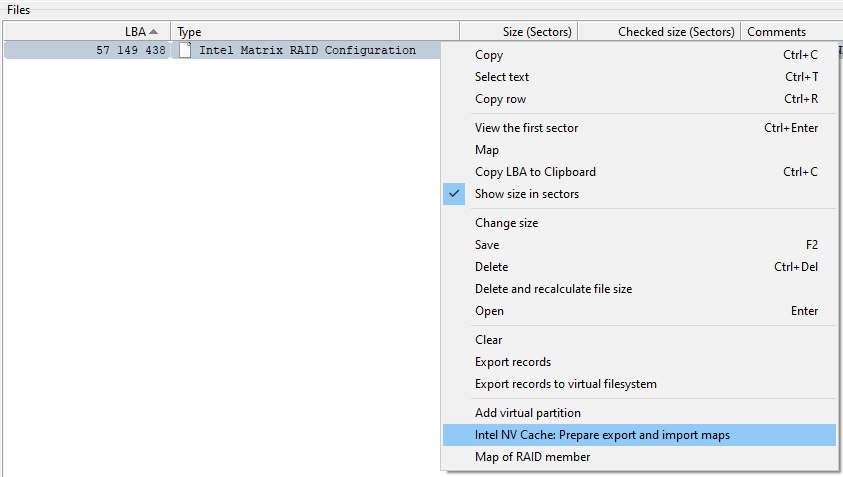Select the Copy row menu entry
The image size is (843, 477).
click(x=500, y=99)
